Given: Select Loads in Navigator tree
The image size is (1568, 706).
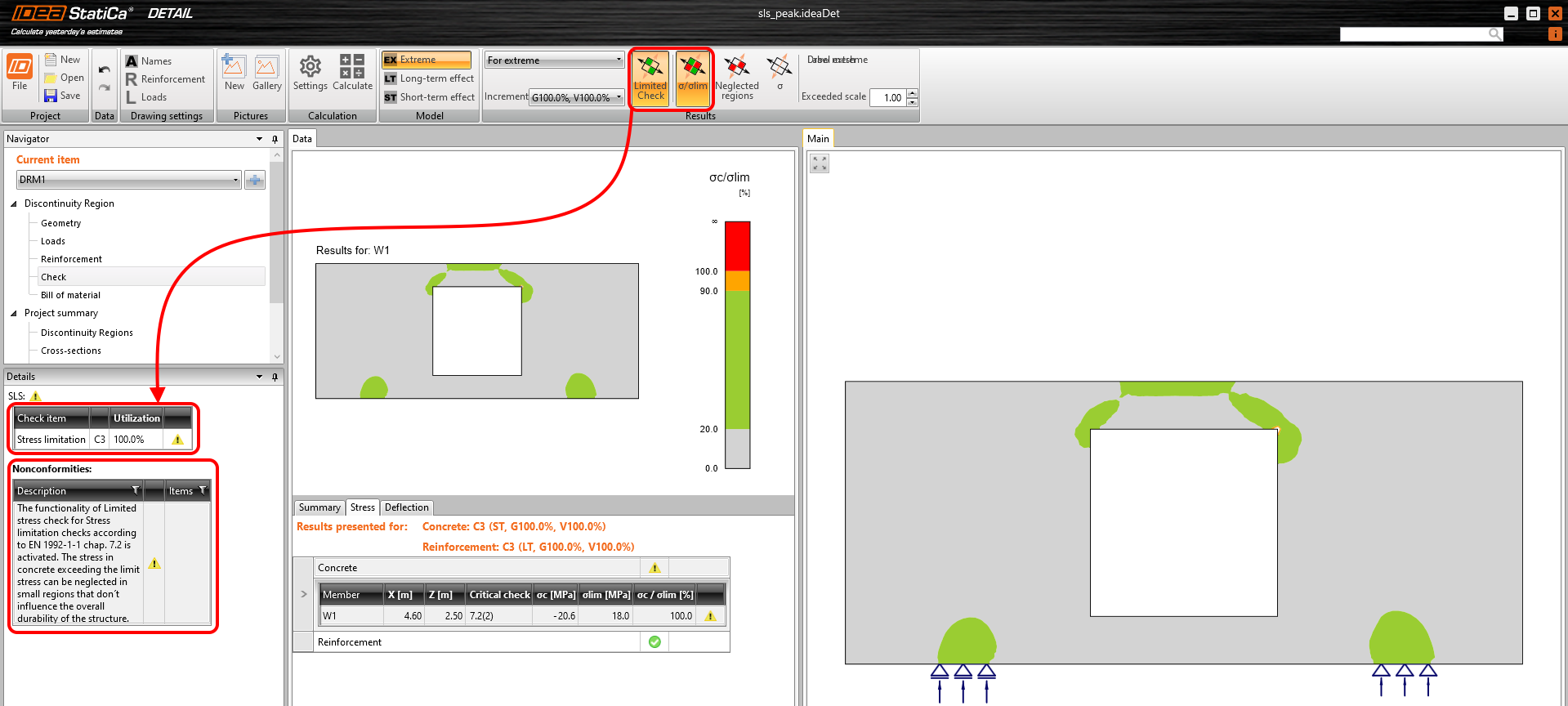Looking at the screenshot, I should (x=53, y=241).
